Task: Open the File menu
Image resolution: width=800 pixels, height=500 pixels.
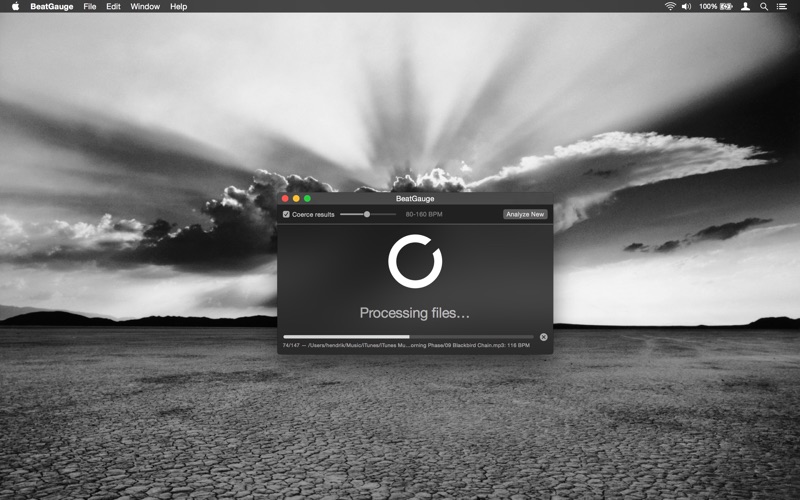Action: click(90, 6)
